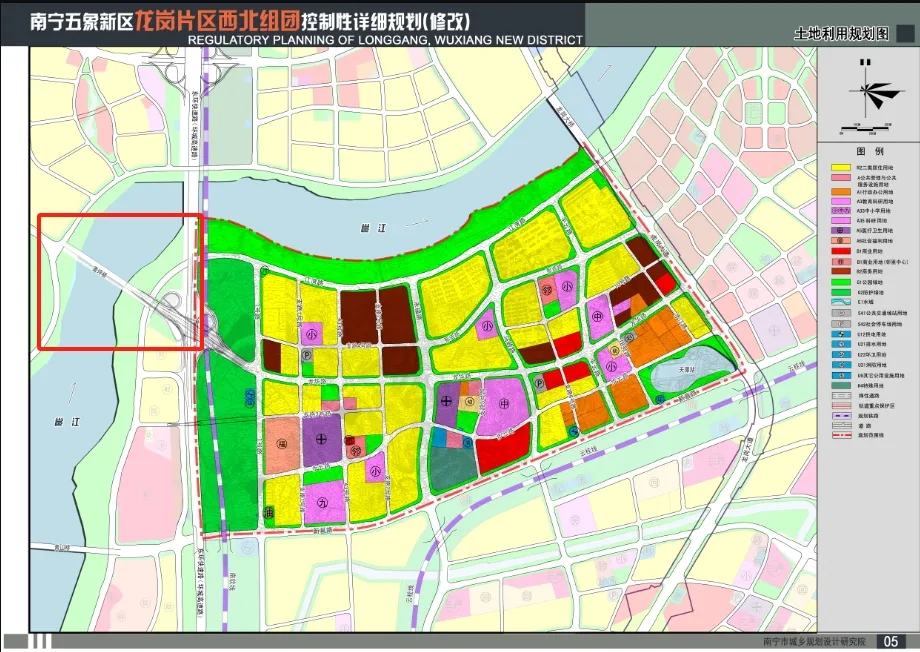Click the 邕江 river label on the west side
Image resolution: width=920 pixels, height=652 pixels.
pyautogui.click(x=66, y=423)
